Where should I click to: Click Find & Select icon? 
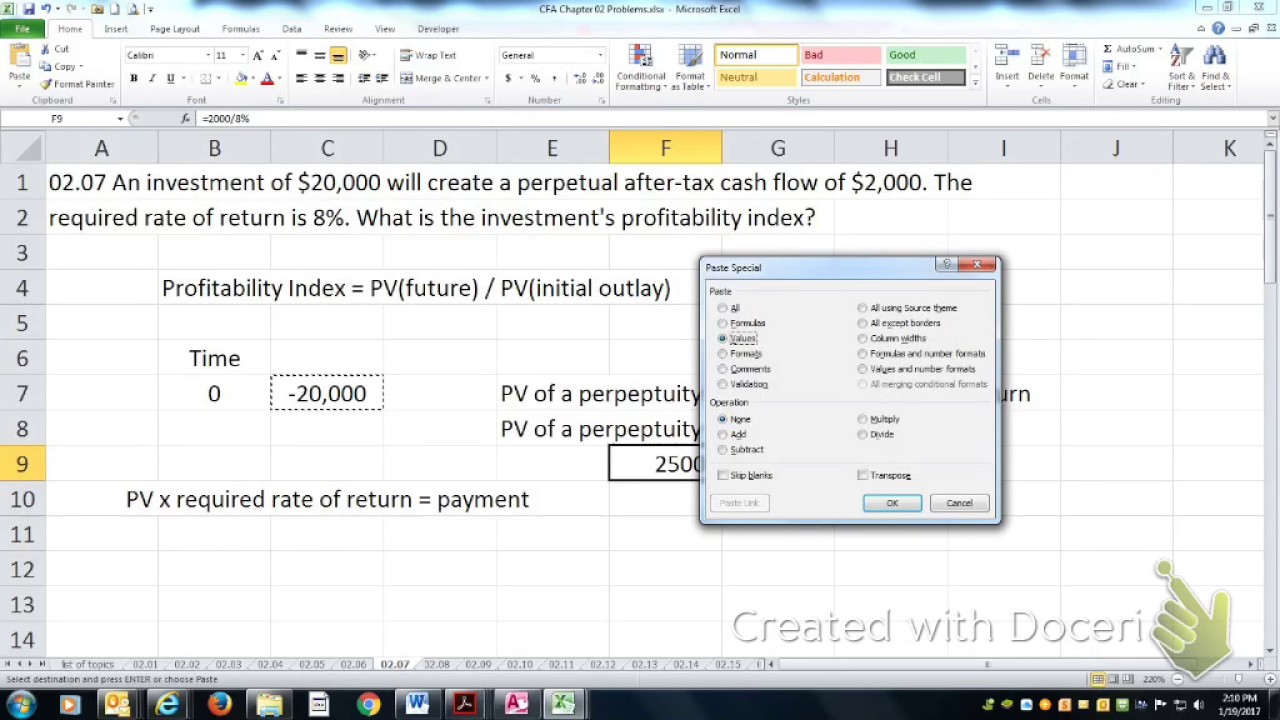click(1215, 67)
